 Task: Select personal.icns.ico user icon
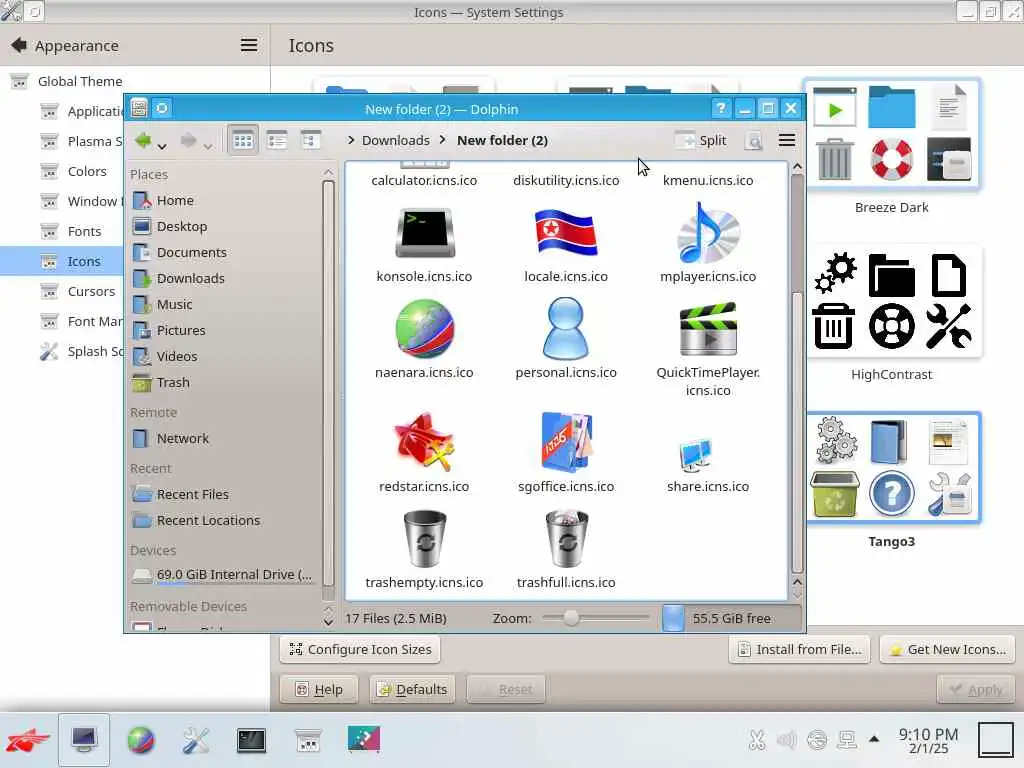[x=566, y=328]
